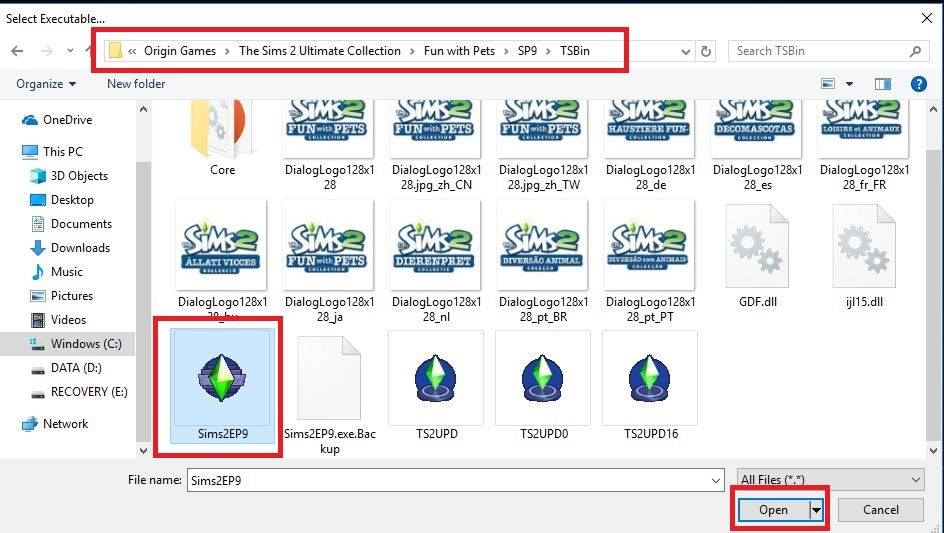Click the Cancel button

coord(880,510)
